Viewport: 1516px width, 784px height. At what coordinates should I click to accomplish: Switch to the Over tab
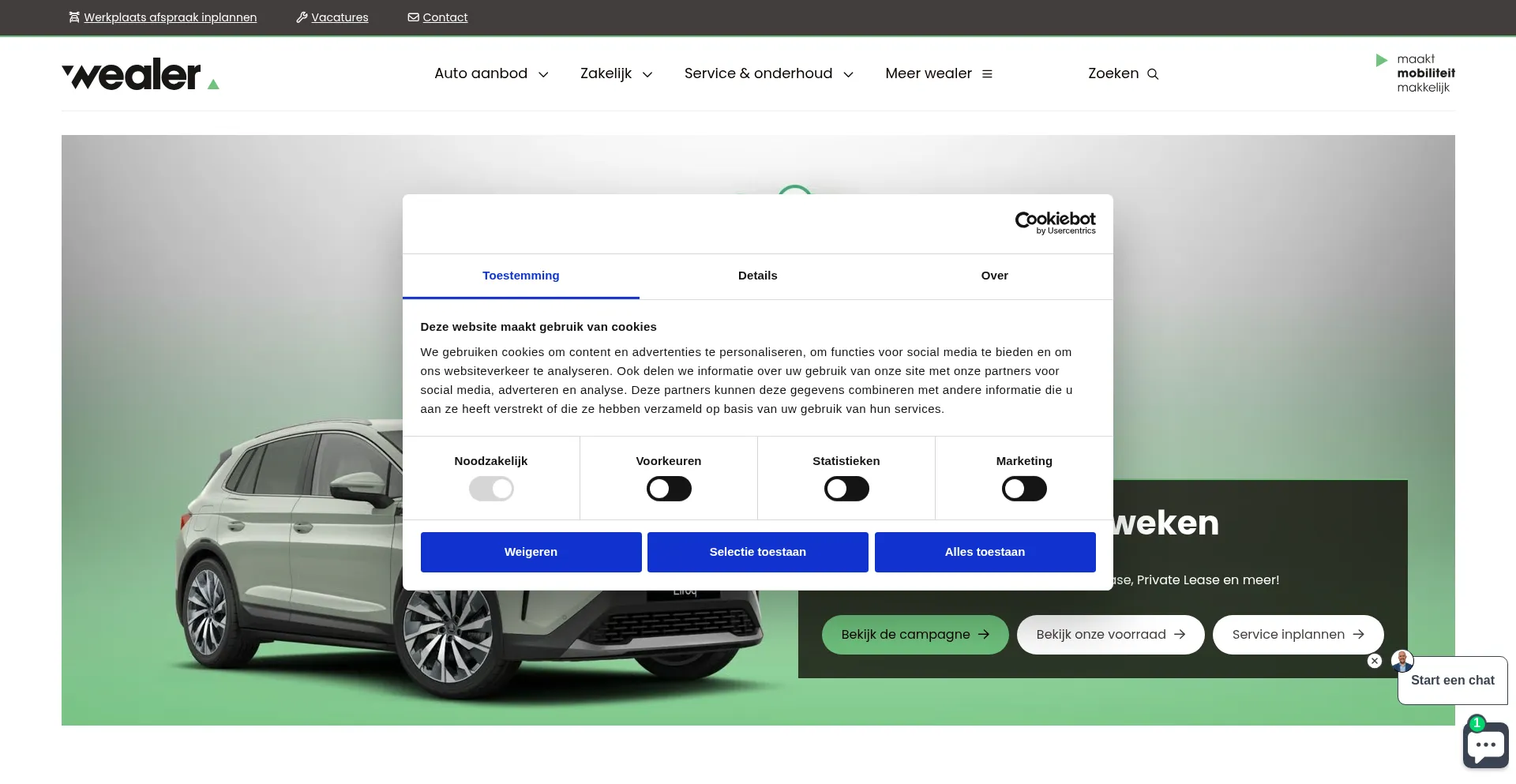click(994, 276)
